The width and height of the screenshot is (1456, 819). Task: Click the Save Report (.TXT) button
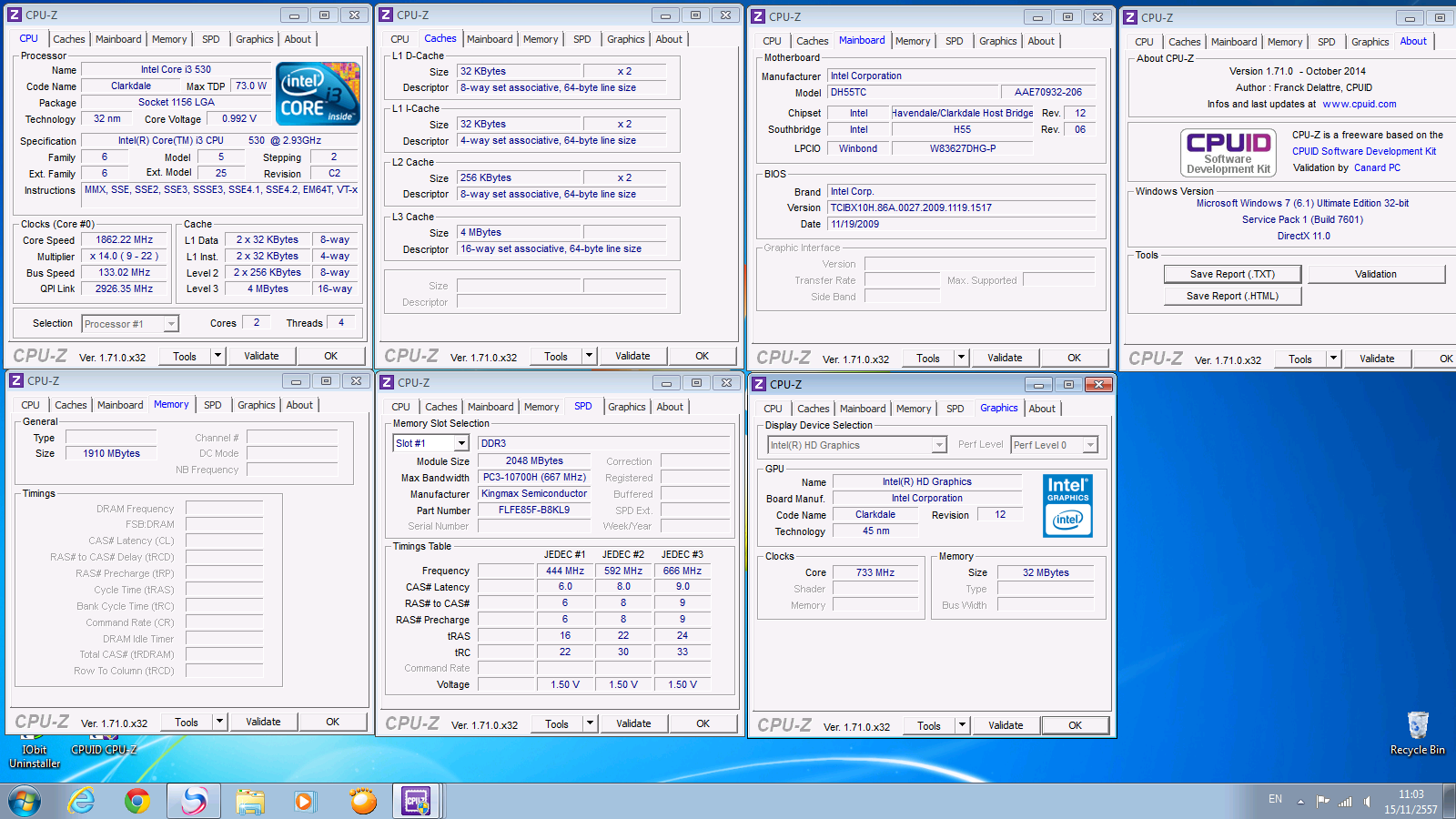(1232, 274)
